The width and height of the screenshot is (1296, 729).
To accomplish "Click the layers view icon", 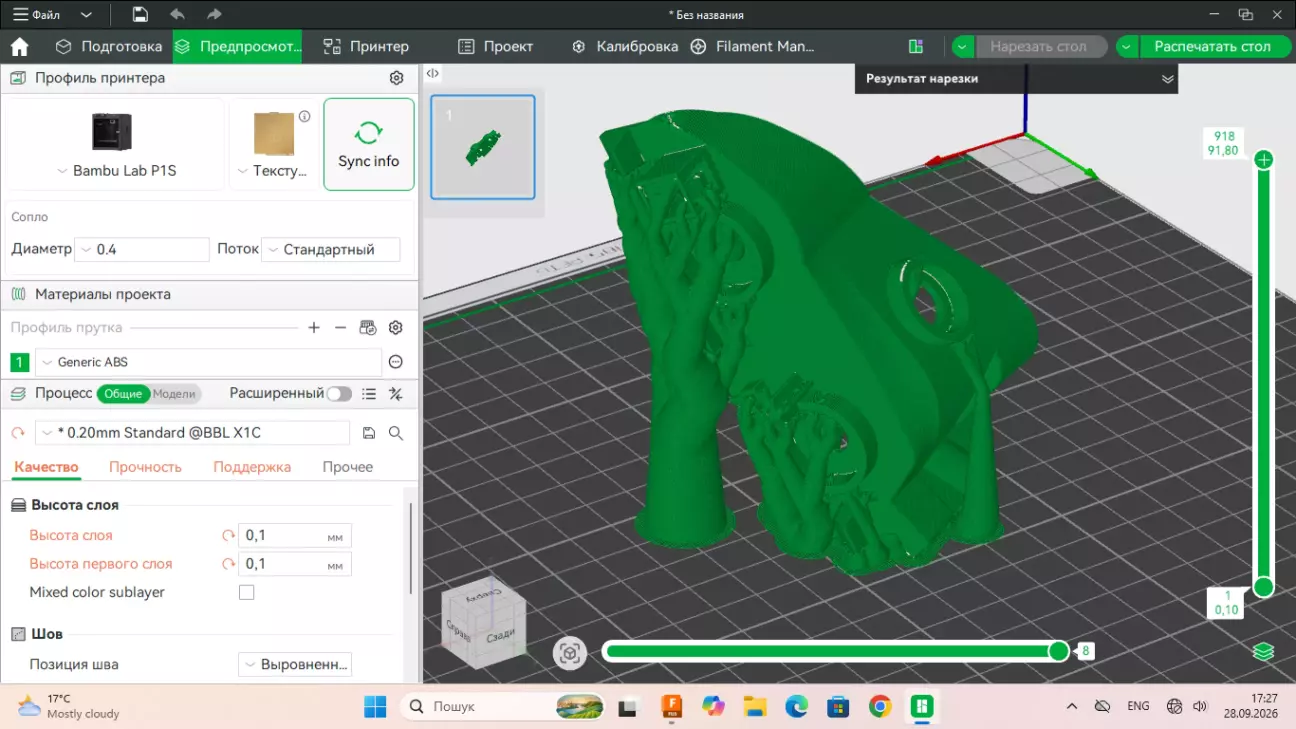I will tap(1264, 652).
